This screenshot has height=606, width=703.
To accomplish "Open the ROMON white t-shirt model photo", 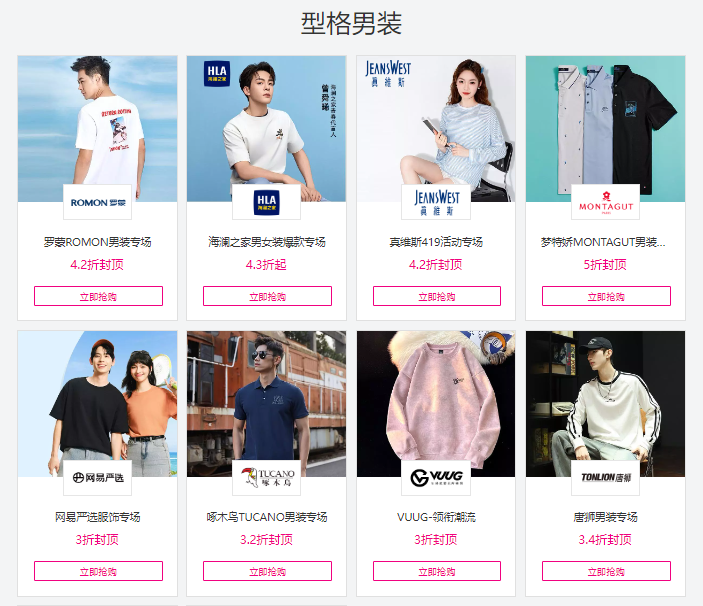I will point(97,129).
